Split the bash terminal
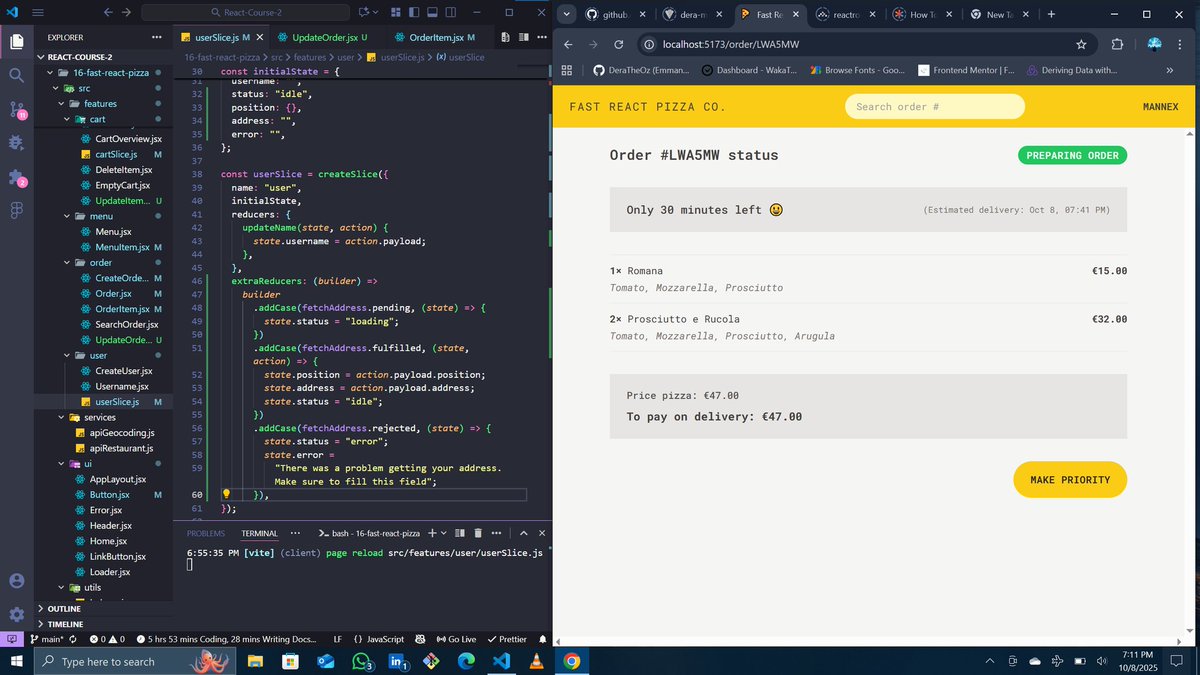 pyautogui.click(x=460, y=533)
